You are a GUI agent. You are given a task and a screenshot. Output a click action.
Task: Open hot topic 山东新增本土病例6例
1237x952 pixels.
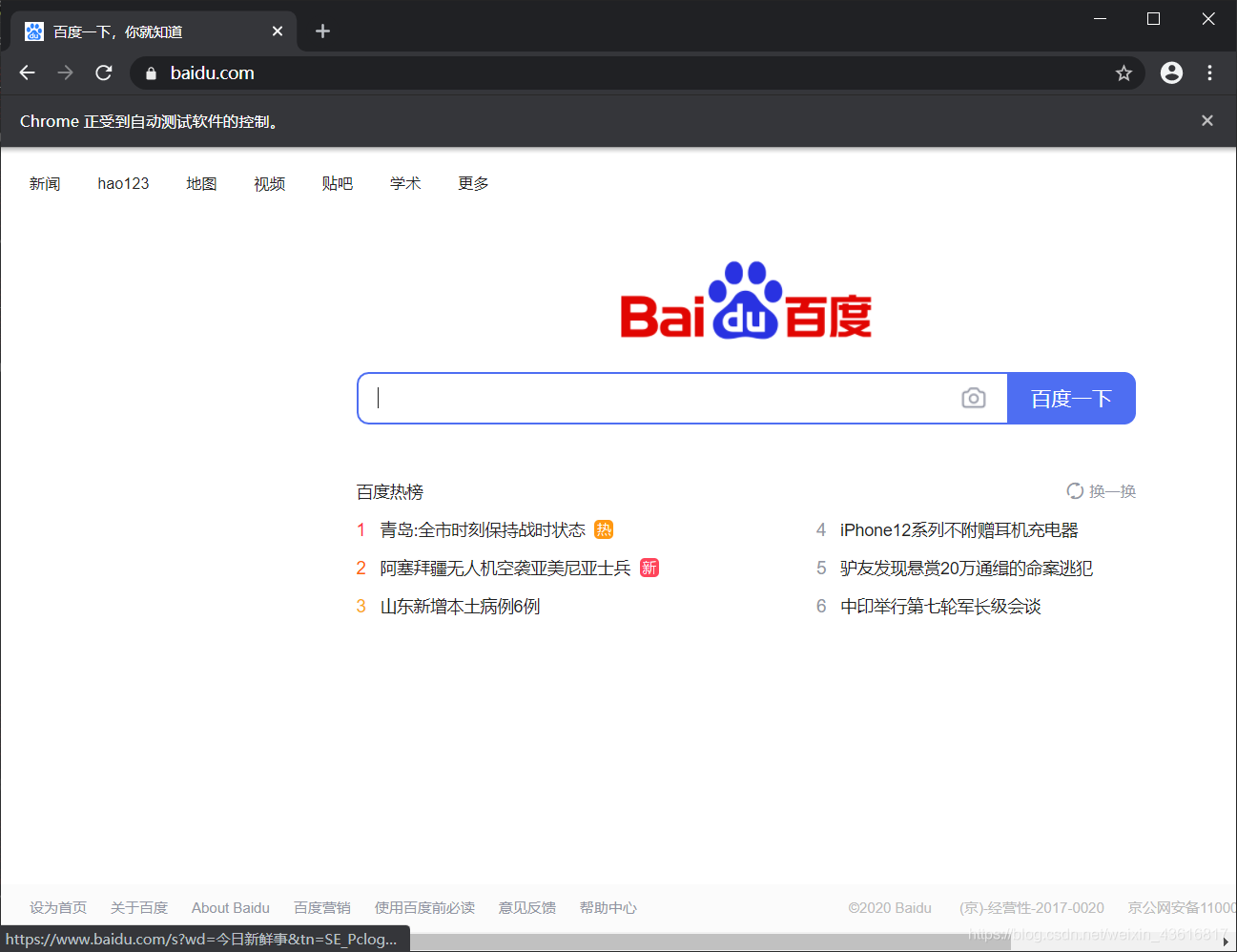click(460, 606)
